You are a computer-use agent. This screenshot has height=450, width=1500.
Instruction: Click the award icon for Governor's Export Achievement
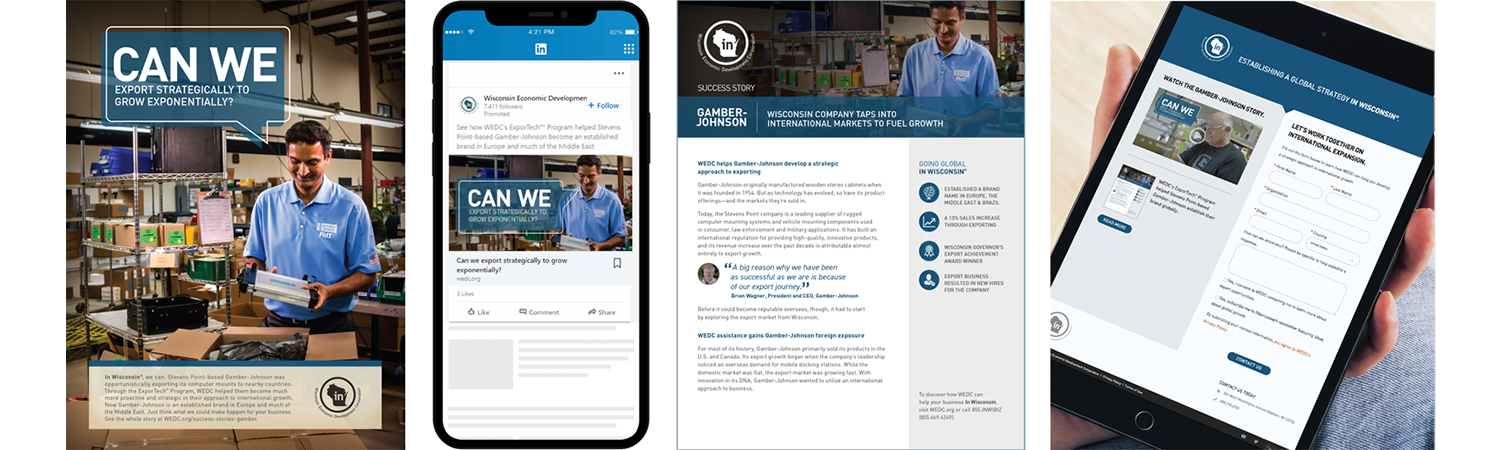click(929, 251)
